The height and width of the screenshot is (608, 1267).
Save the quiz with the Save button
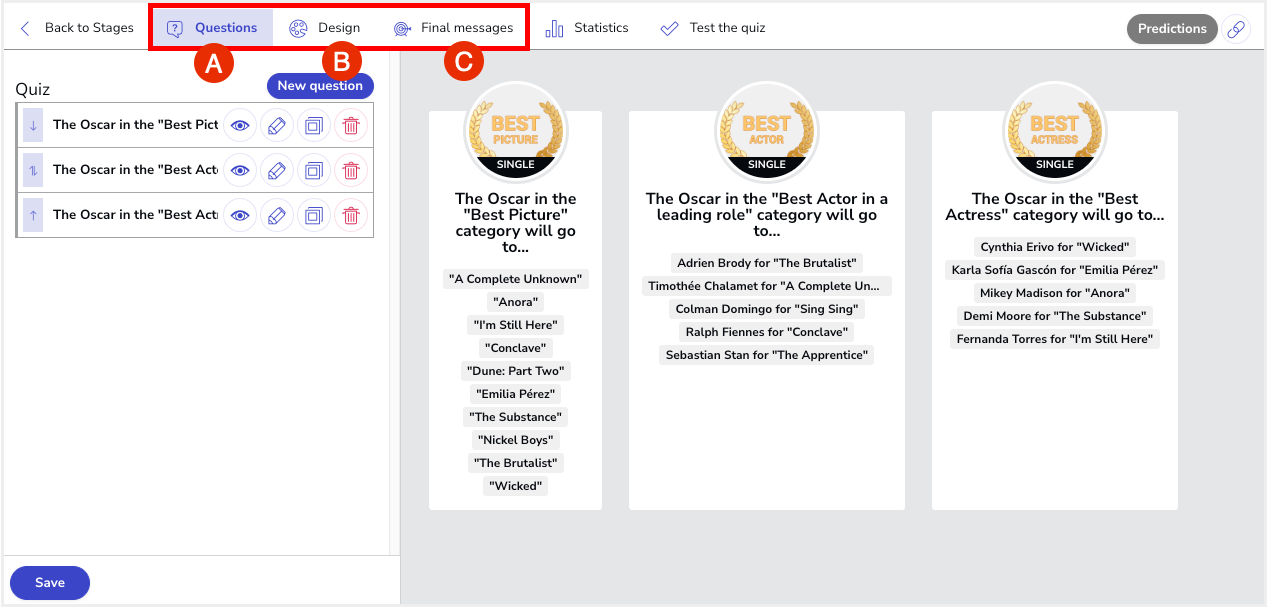point(50,583)
